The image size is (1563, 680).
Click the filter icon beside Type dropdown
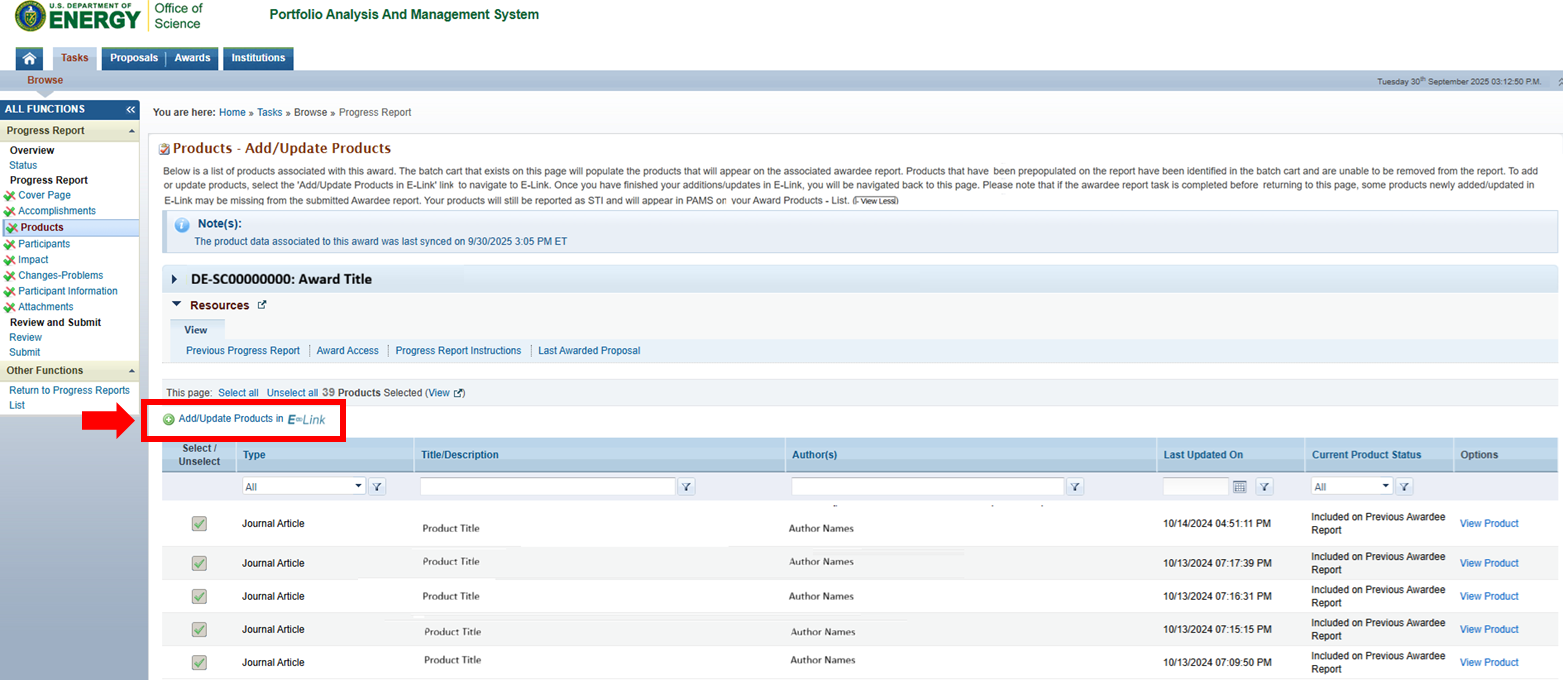pos(377,487)
